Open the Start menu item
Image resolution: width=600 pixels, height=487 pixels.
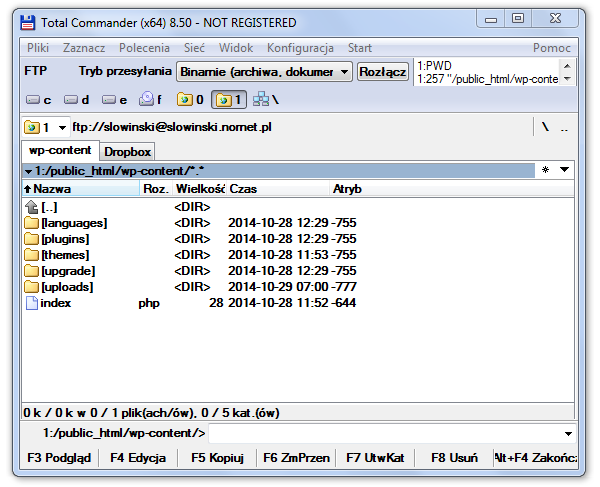pyautogui.click(x=360, y=48)
